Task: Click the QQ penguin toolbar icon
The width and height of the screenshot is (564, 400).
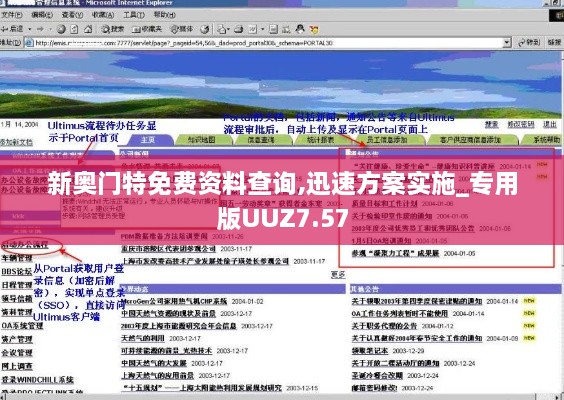Action: tap(300, 29)
